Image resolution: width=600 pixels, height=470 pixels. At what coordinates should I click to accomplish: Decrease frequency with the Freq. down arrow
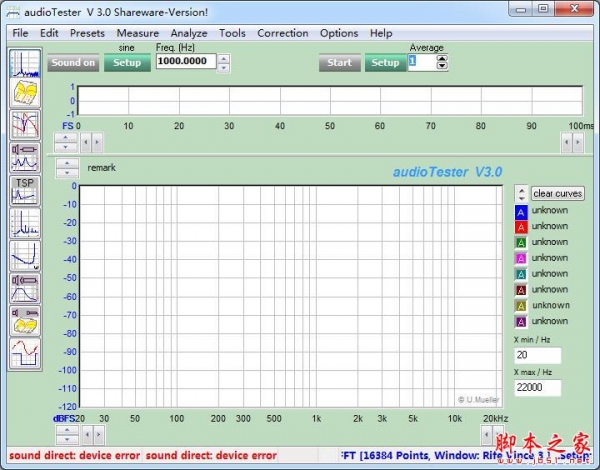point(224,68)
